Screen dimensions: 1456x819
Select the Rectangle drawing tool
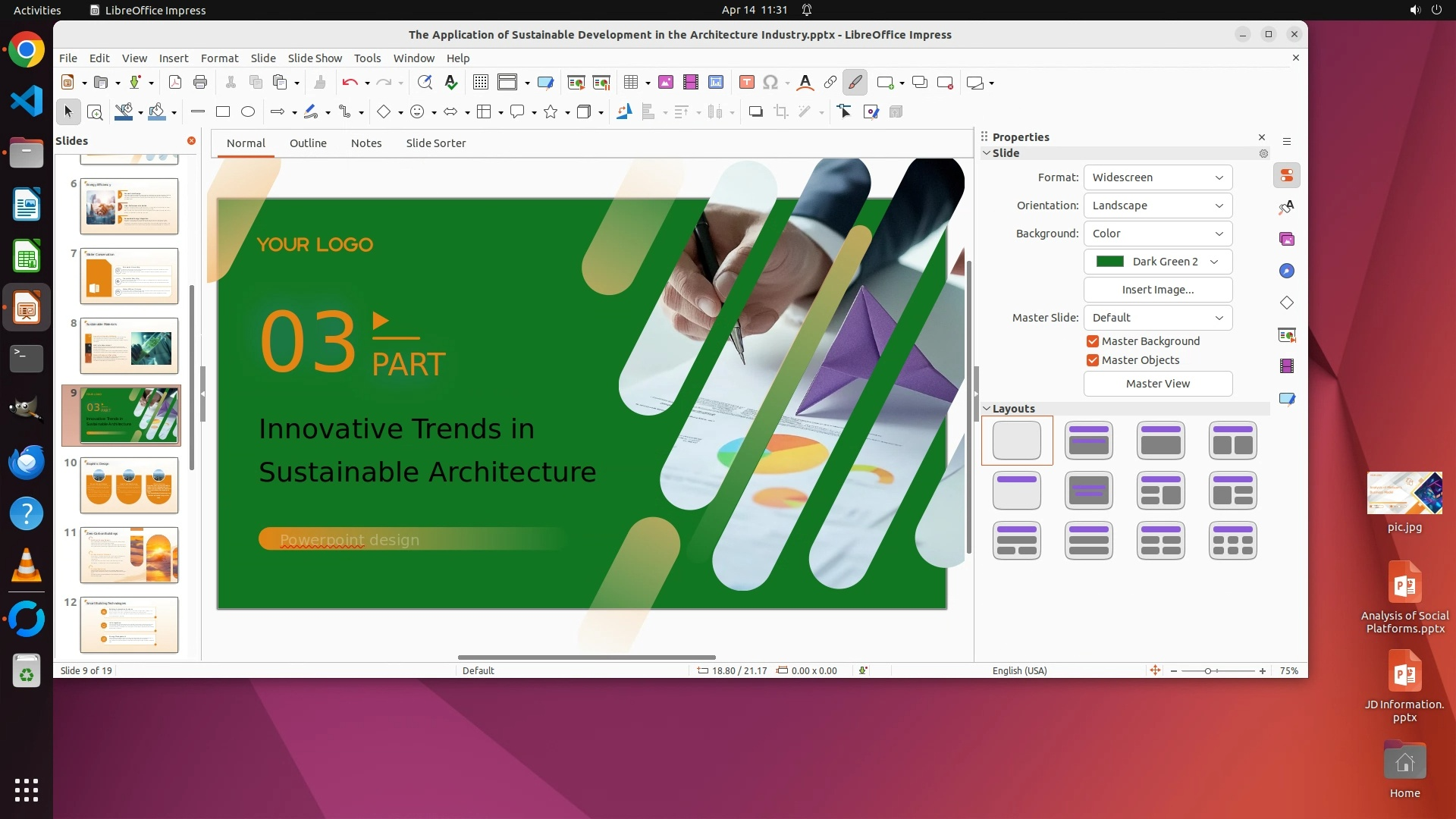[x=223, y=112]
